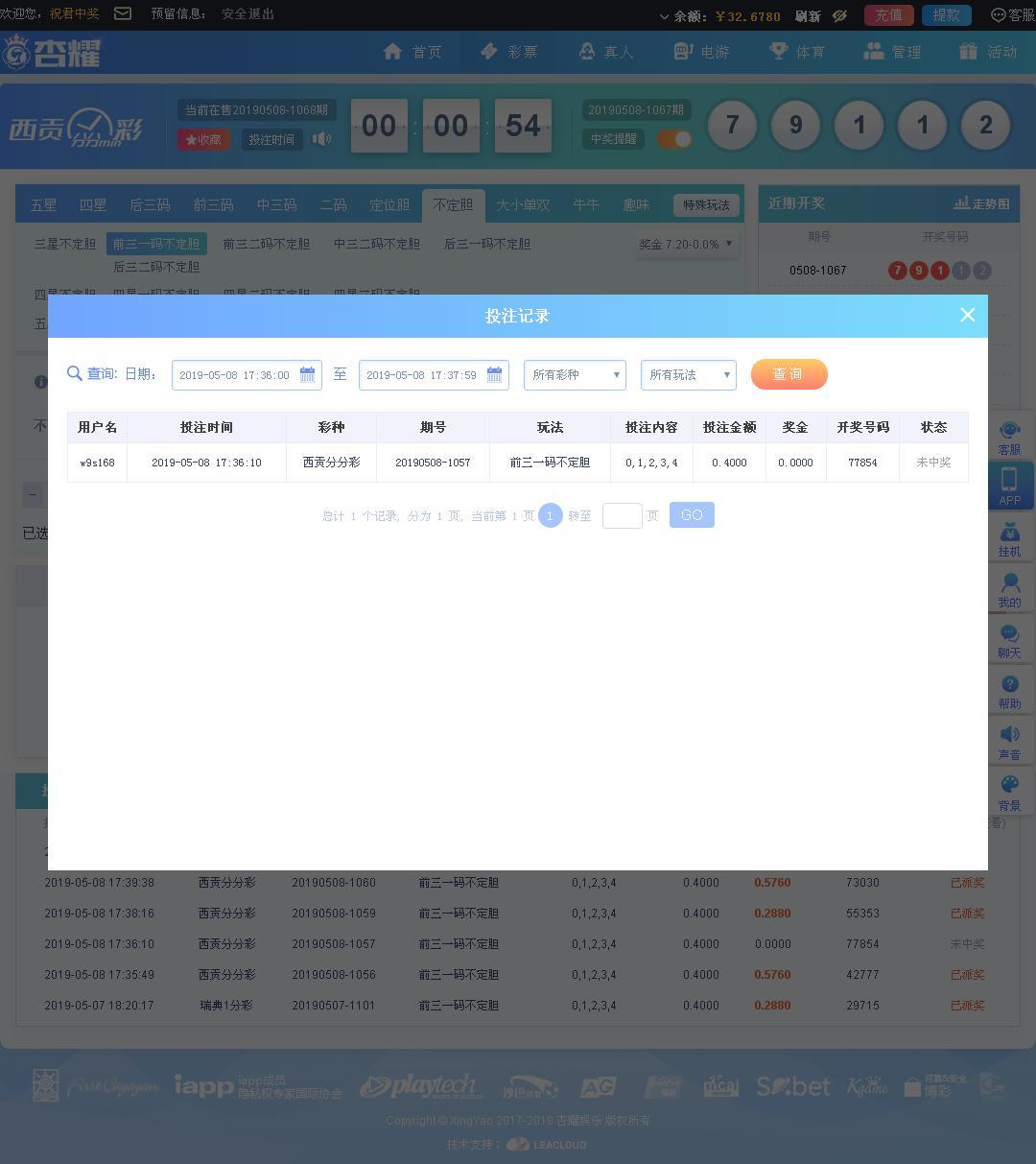The width and height of the screenshot is (1036, 1164).
Task: Close the 投注记录 dialog
Action: [967, 315]
